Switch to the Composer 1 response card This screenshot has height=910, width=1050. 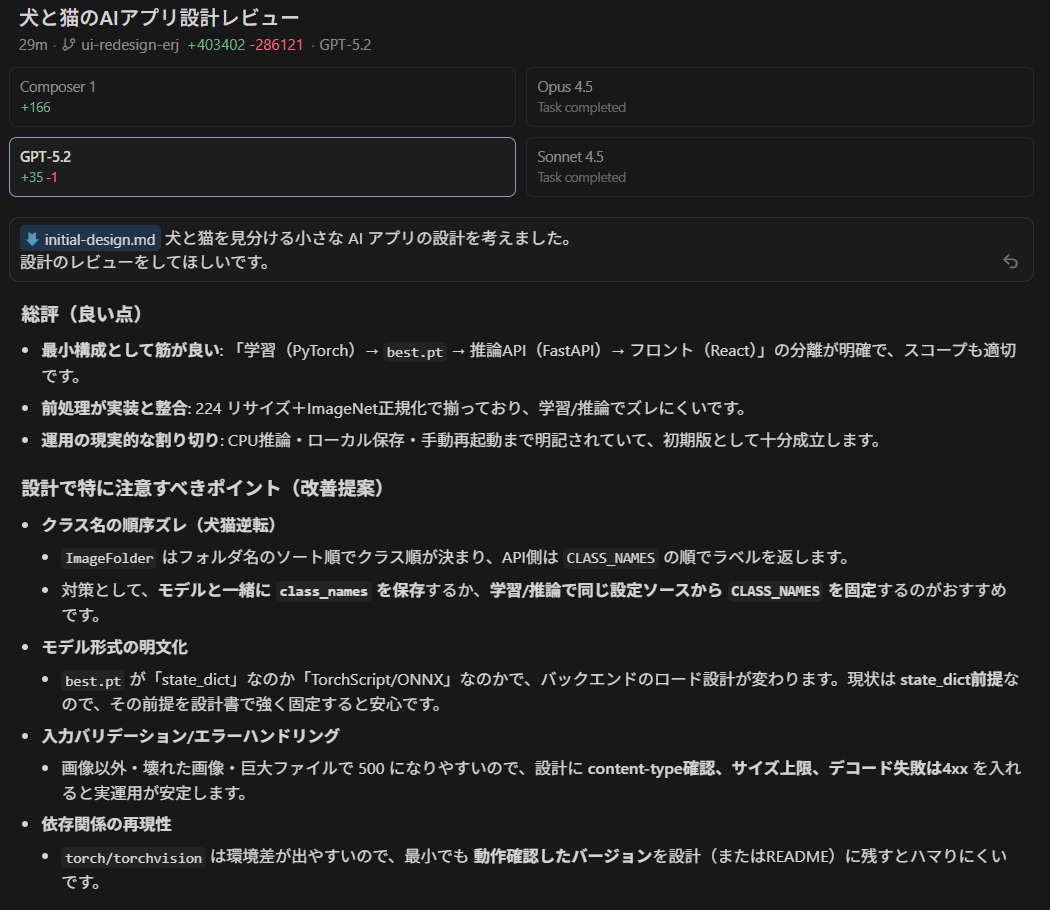pos(262,97)
